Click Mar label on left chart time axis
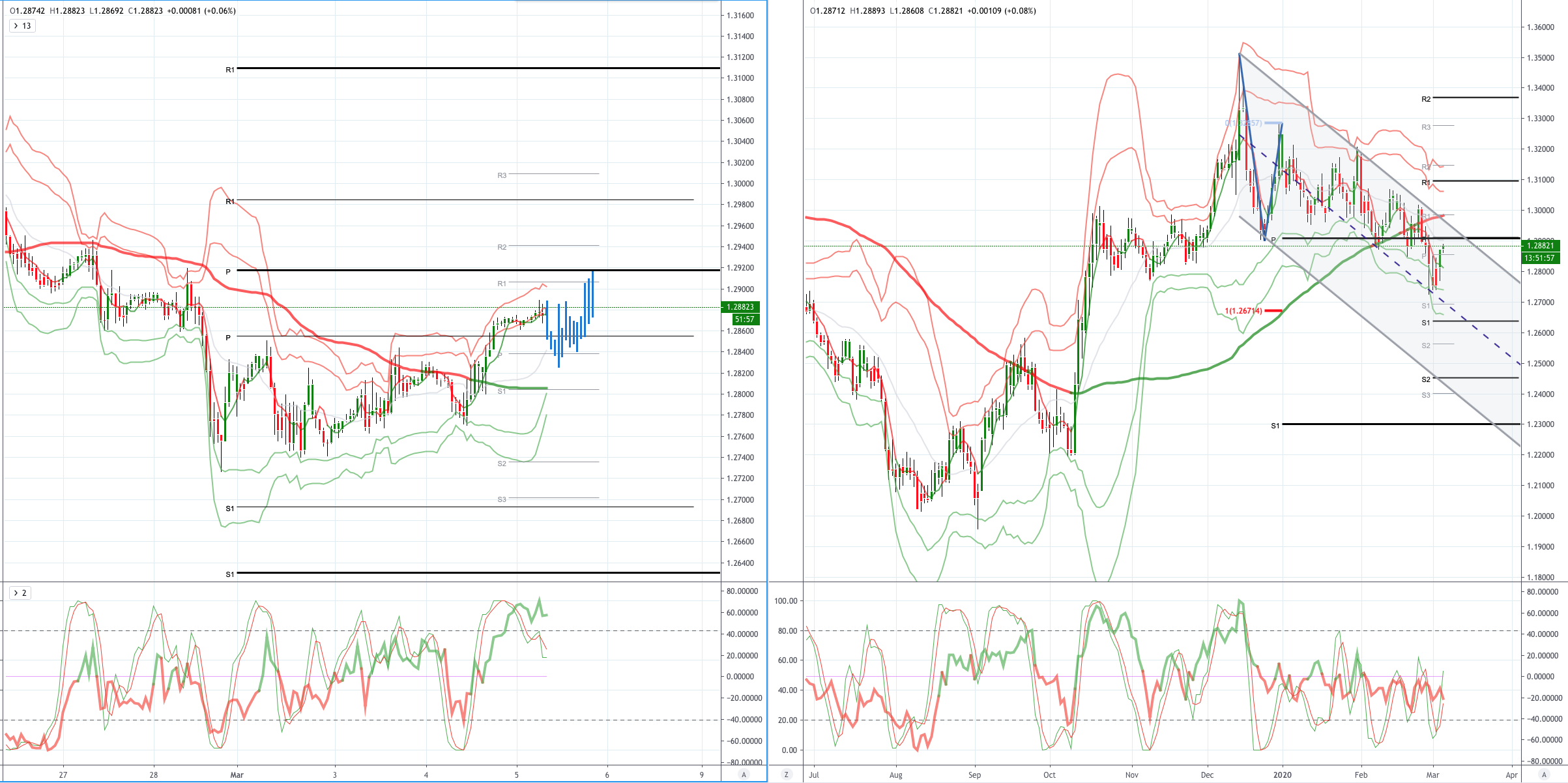 [x=237, y=775]
